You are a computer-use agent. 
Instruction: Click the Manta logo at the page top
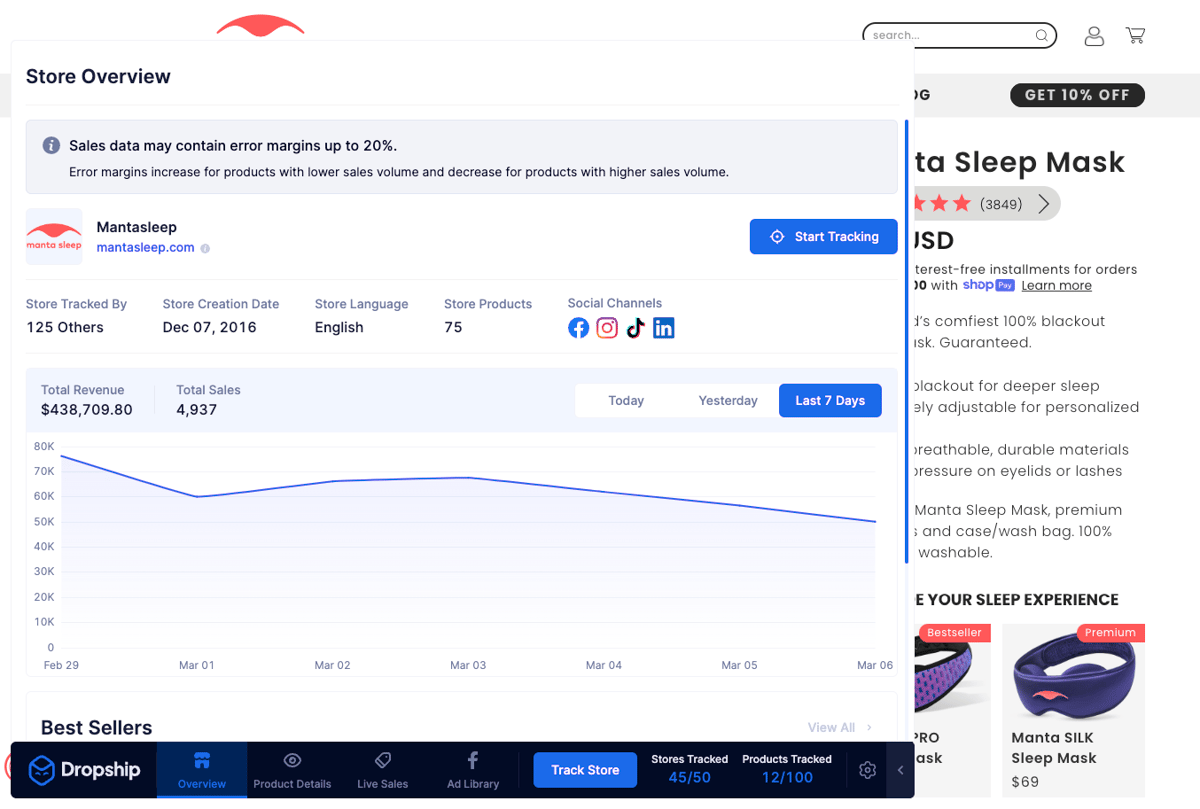point(260,27)
